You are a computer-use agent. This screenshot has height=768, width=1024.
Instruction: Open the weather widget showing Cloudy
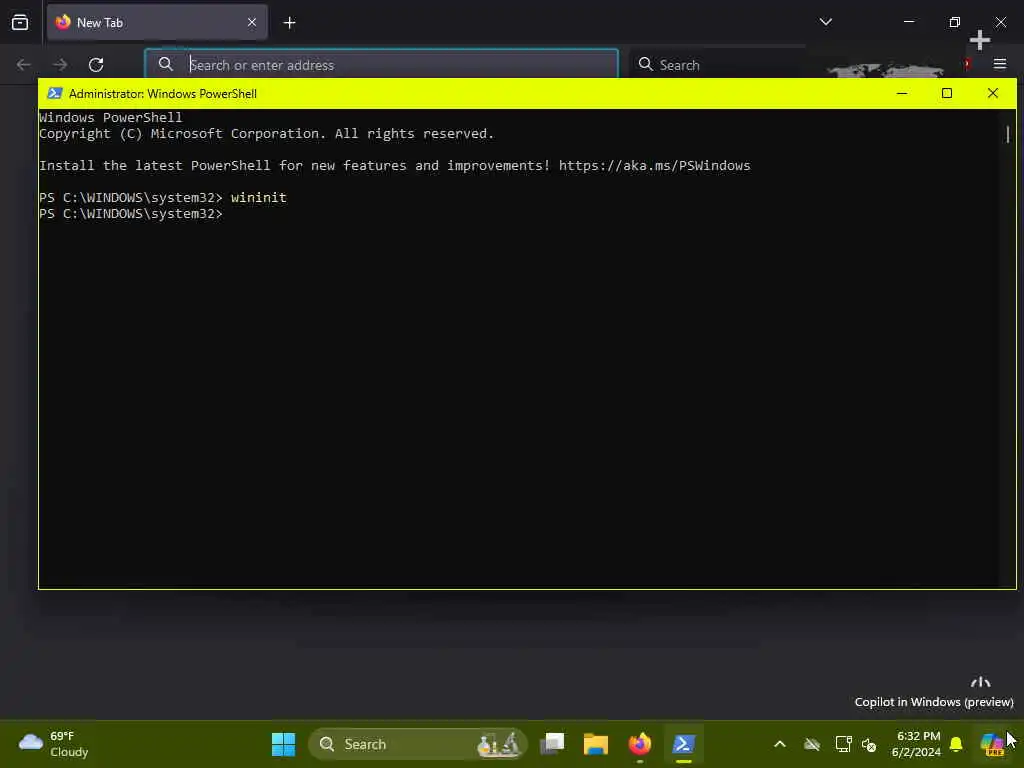click(x=54, y=744)
